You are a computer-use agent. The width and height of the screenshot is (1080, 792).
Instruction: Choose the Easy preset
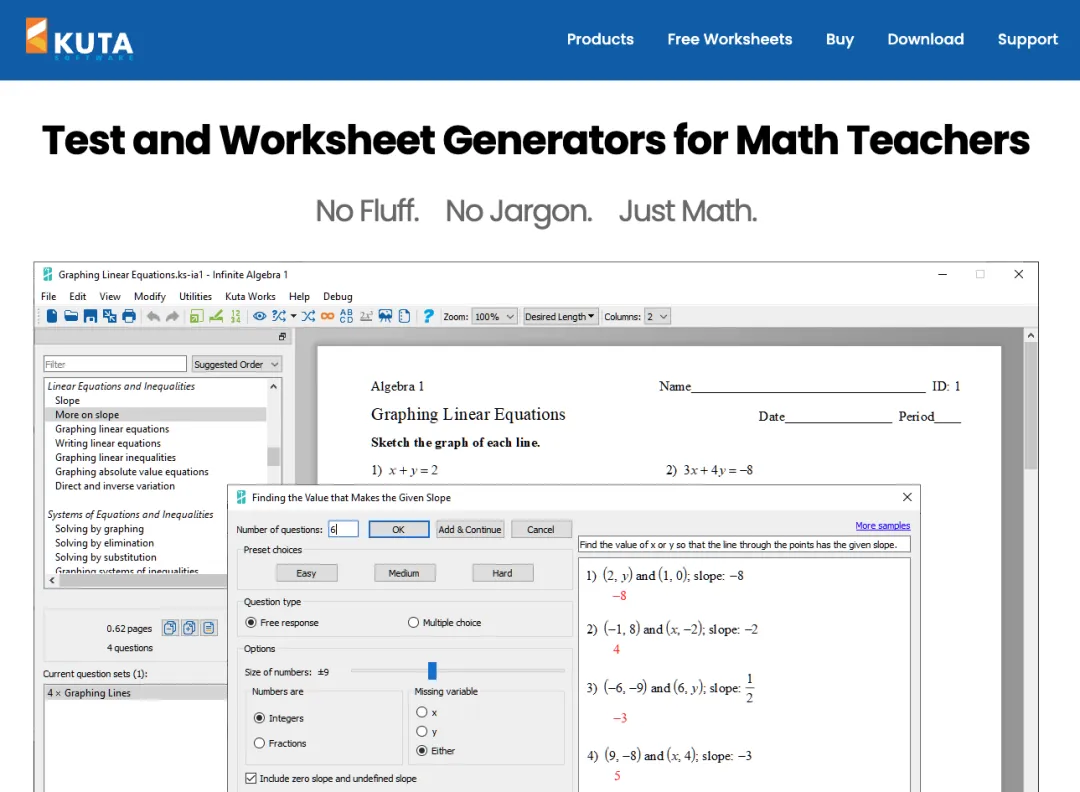click(x=307, y=573)
